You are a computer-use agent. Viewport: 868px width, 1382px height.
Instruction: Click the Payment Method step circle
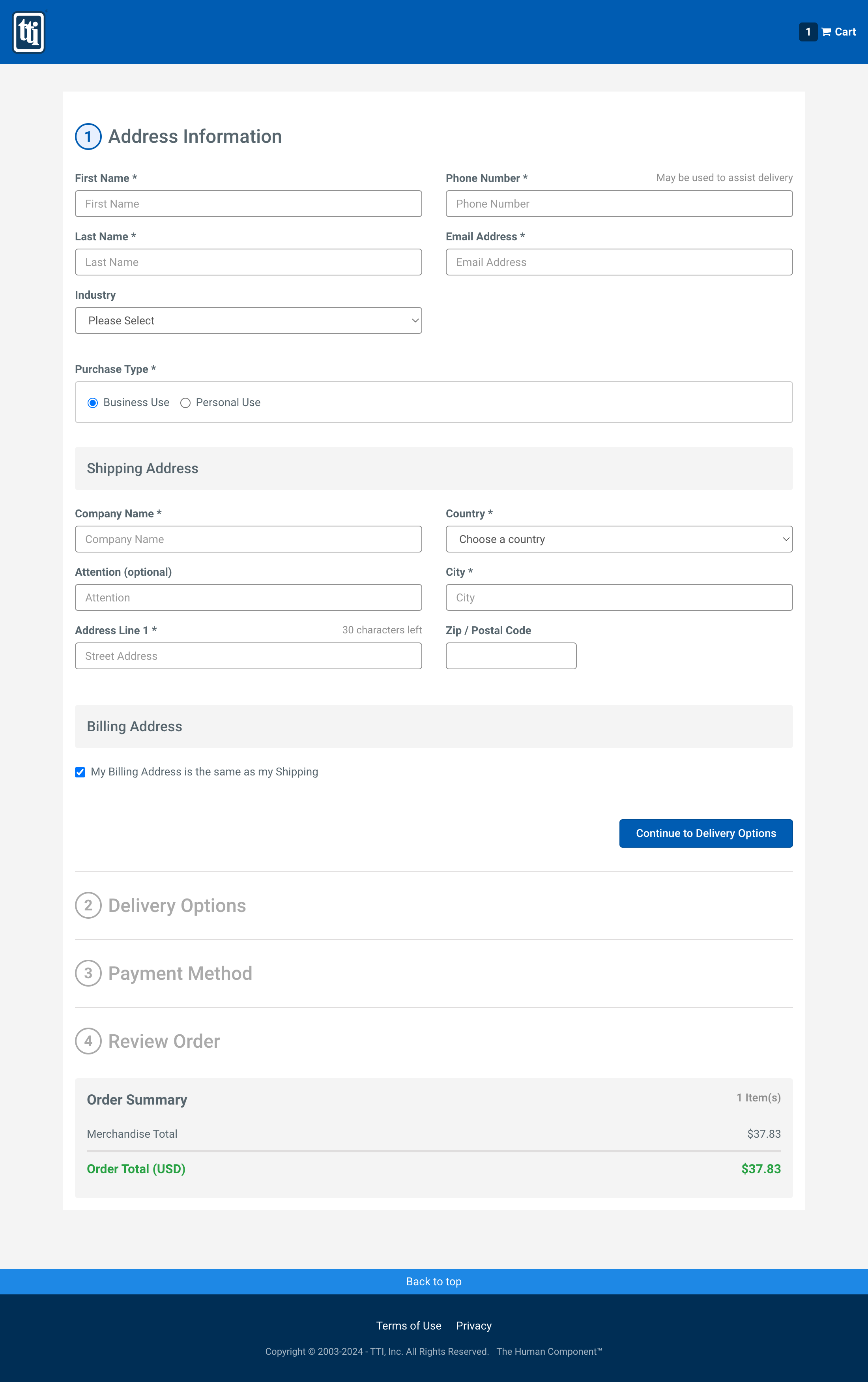pos(88,973)
